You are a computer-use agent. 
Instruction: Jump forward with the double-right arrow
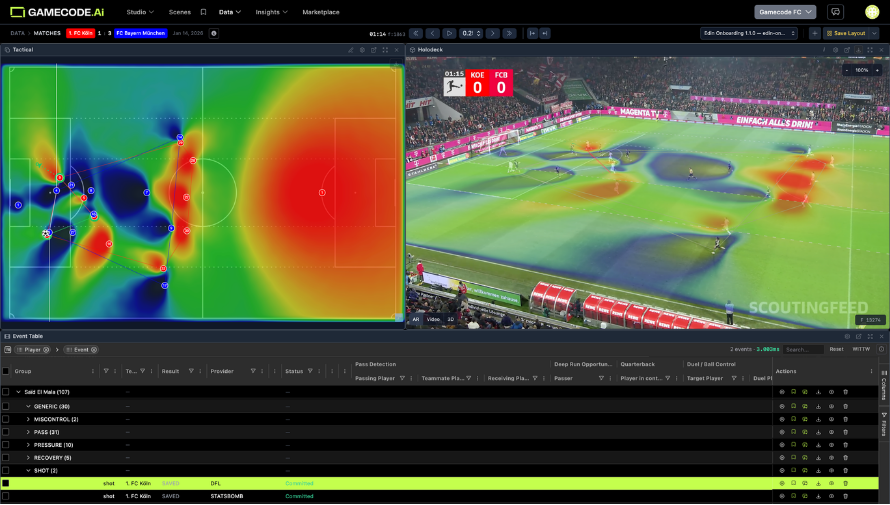pos(509,33)
